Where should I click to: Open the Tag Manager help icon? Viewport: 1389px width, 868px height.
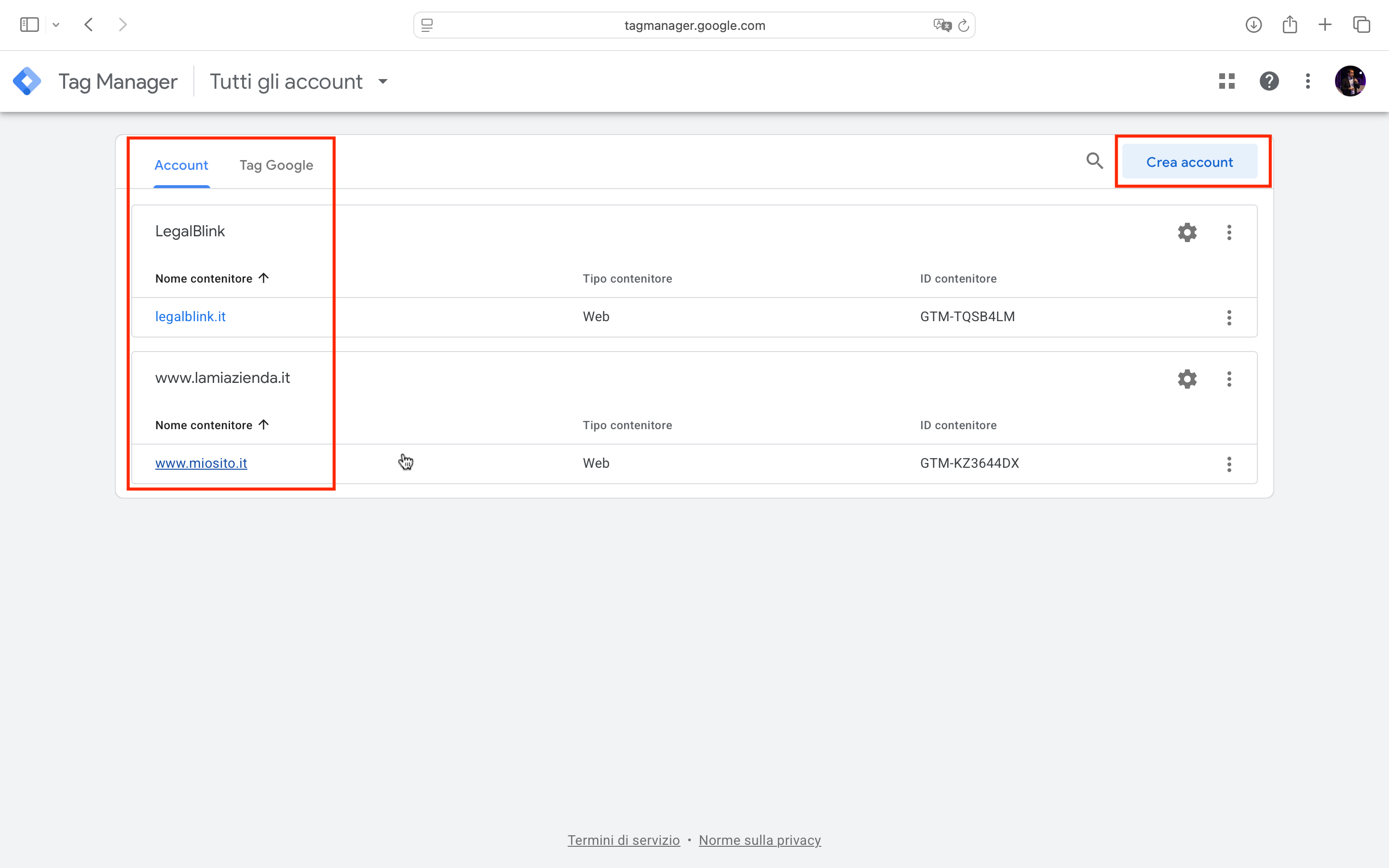[x=1269, y=81]
